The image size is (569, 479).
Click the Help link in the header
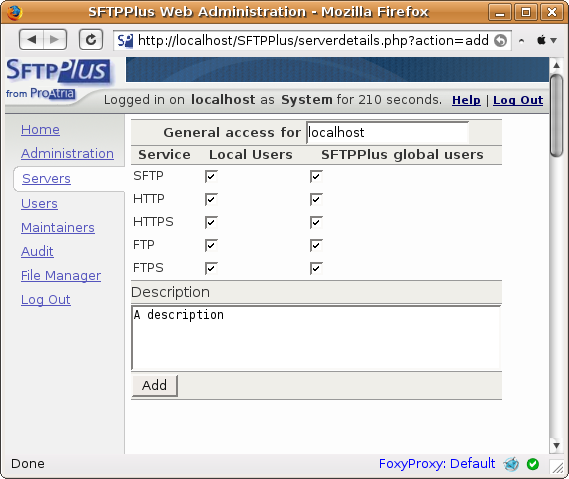point(466,100)
